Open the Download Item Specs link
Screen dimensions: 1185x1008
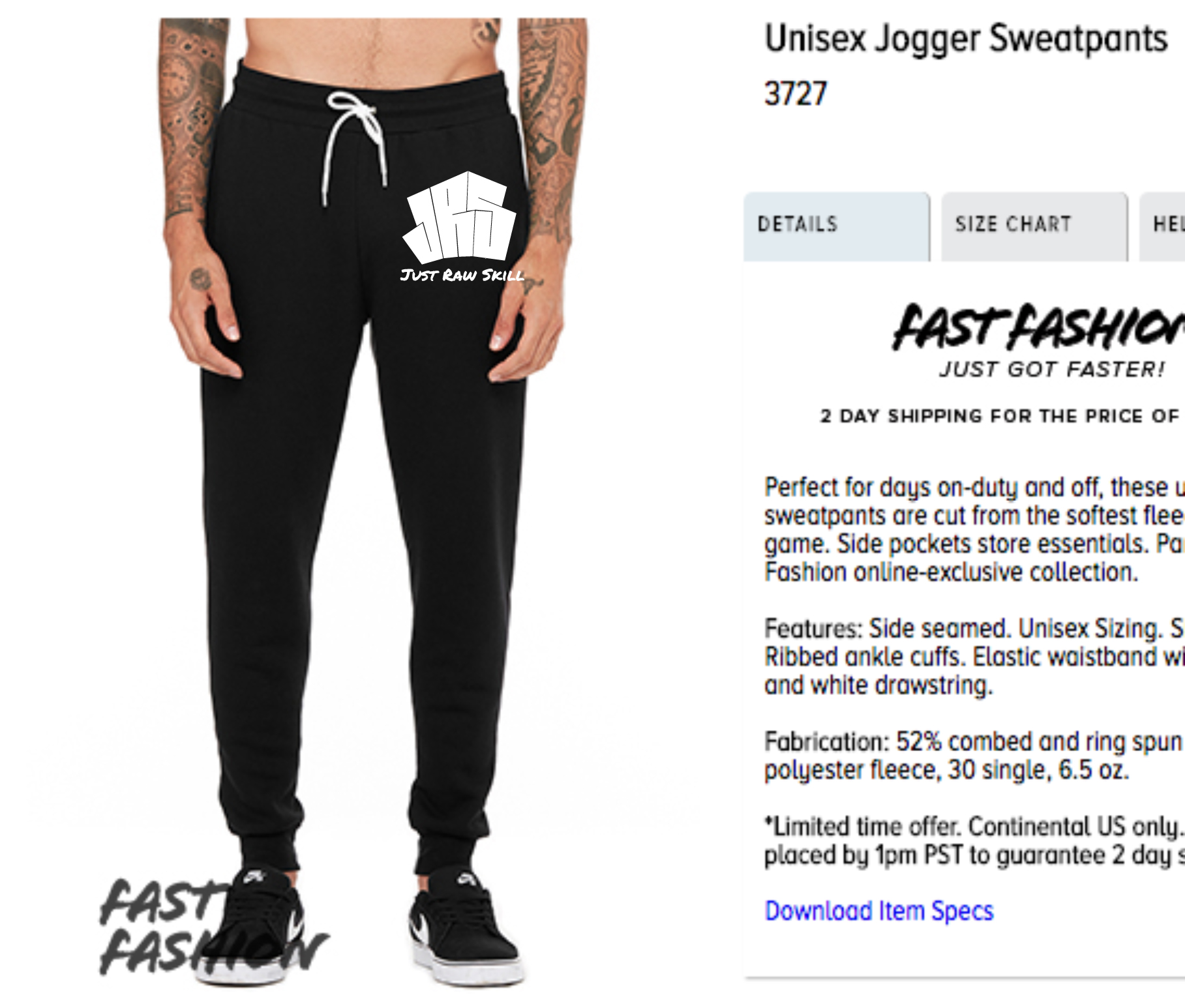[x=878, y=911]
